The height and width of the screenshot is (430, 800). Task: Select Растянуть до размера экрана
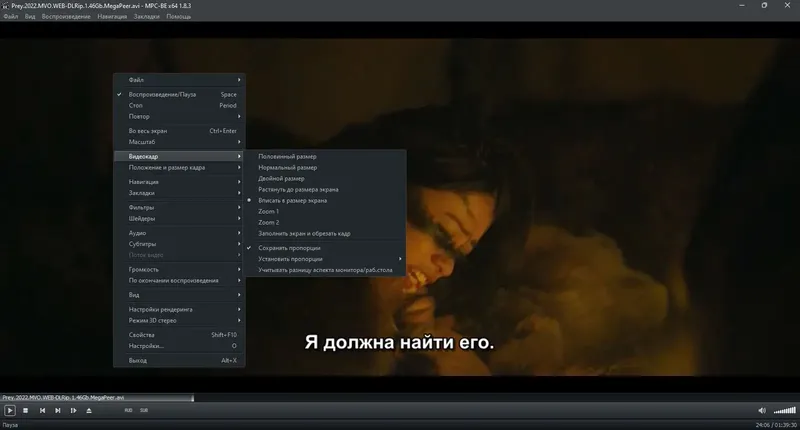[x=325, y=190]
